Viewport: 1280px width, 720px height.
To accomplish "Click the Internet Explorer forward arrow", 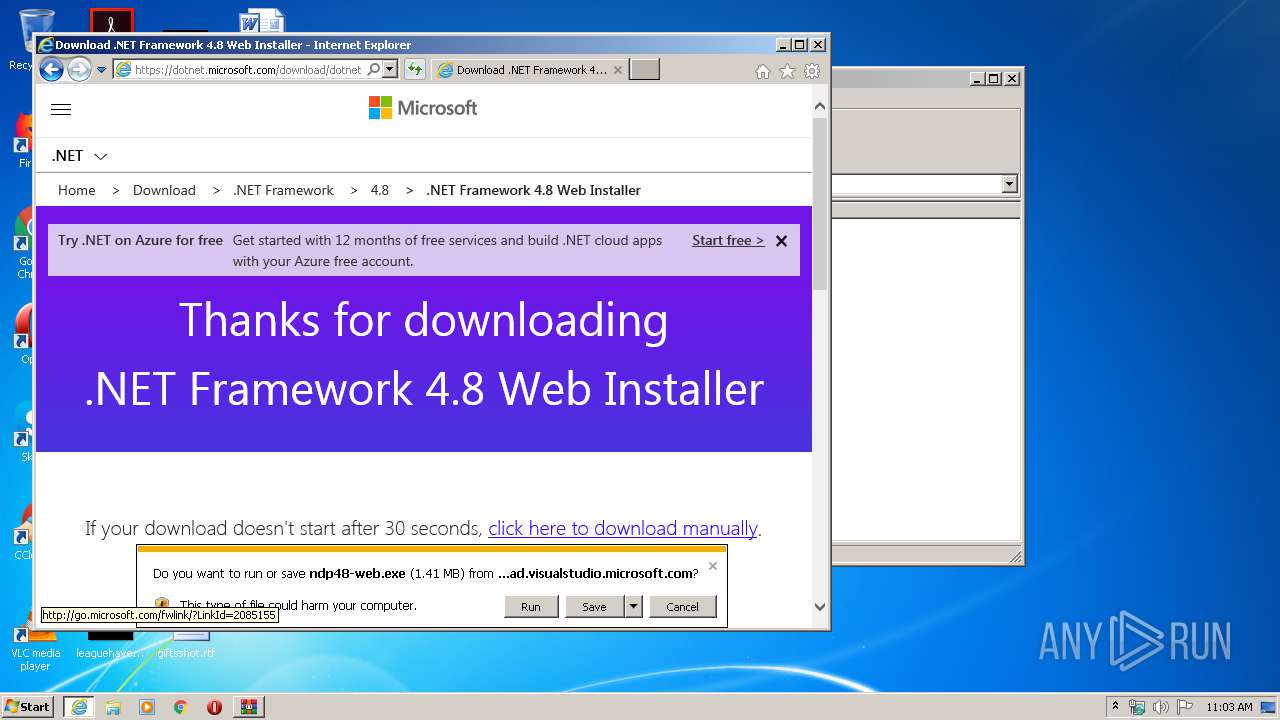I will pos(79,69).
